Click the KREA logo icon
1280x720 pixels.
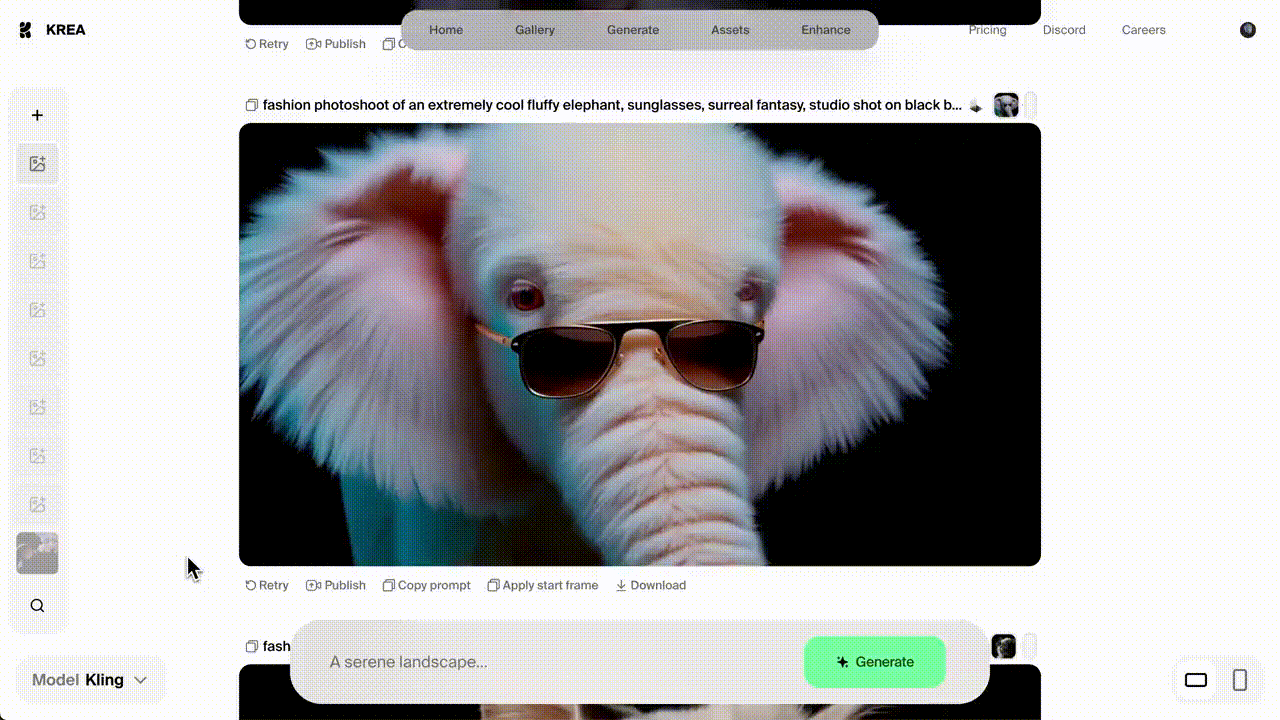(25, 30)
